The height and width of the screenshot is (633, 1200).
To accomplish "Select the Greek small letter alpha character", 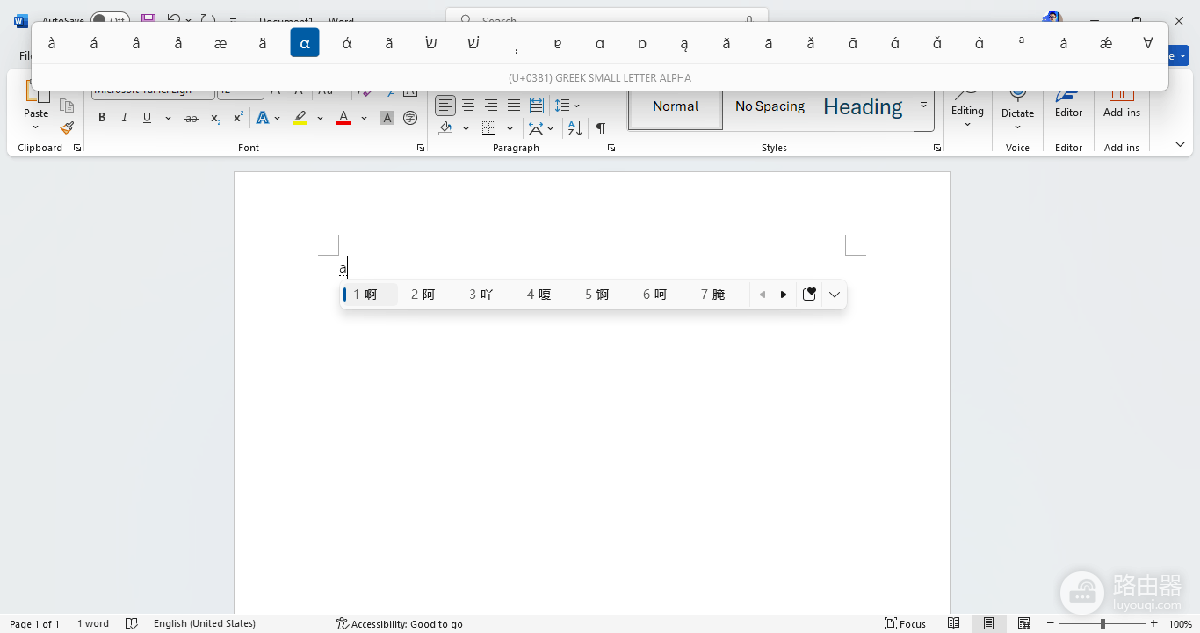I will (x=305, y=42).
